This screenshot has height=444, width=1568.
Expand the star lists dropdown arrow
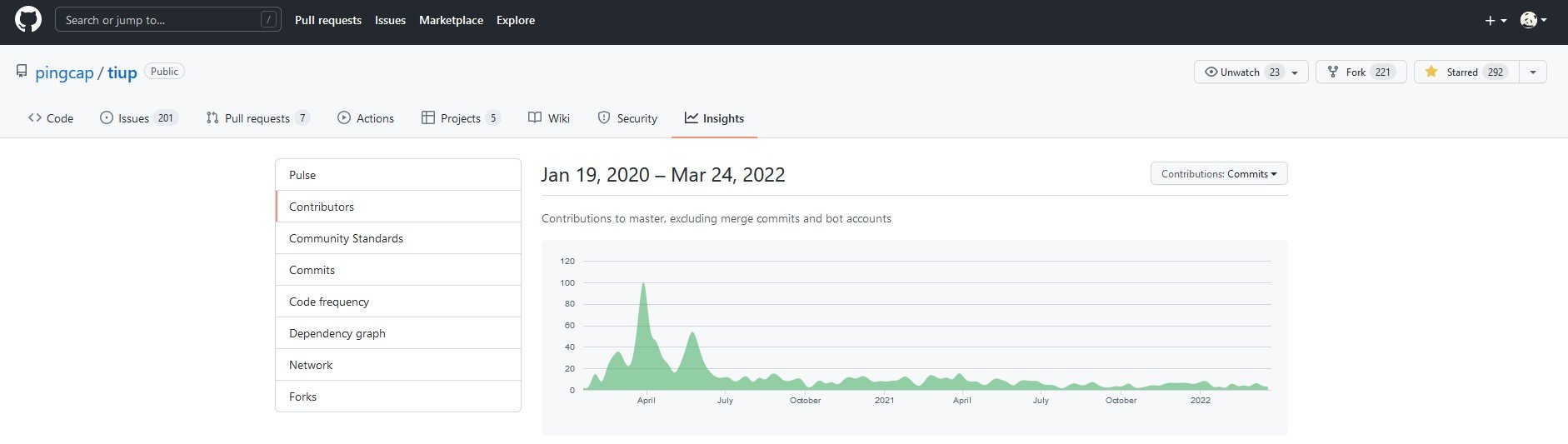[1533, 72]
